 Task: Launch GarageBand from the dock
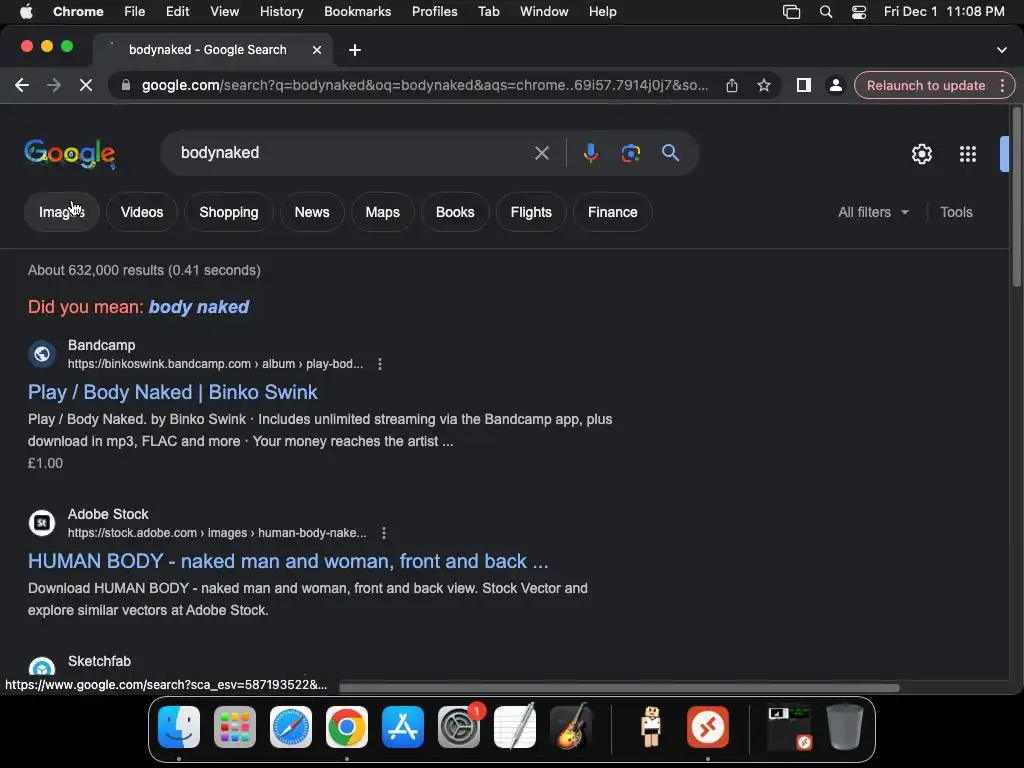click(x=571, y=727)
